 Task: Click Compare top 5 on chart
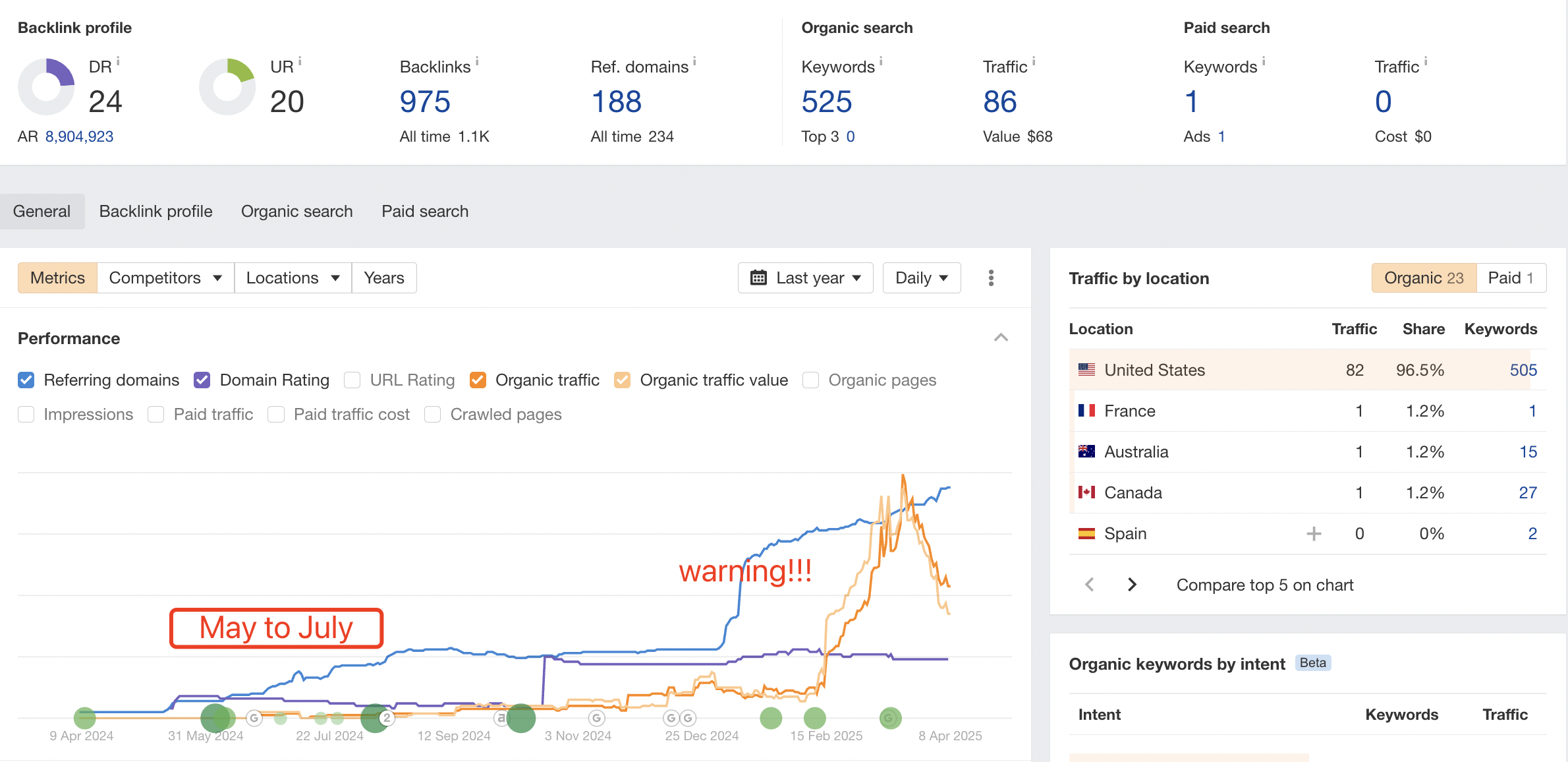click(1264, 585)
